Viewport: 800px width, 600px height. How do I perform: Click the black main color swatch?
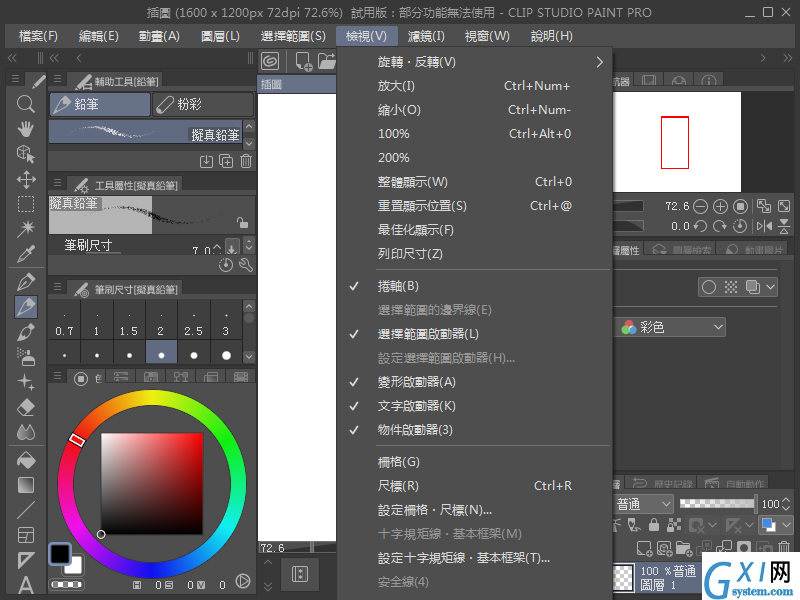click(x=60, y=554)
